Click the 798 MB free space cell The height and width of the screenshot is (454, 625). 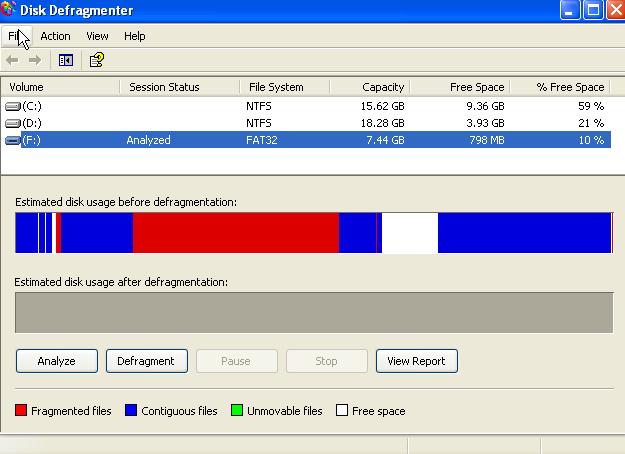tap(487, 140)
